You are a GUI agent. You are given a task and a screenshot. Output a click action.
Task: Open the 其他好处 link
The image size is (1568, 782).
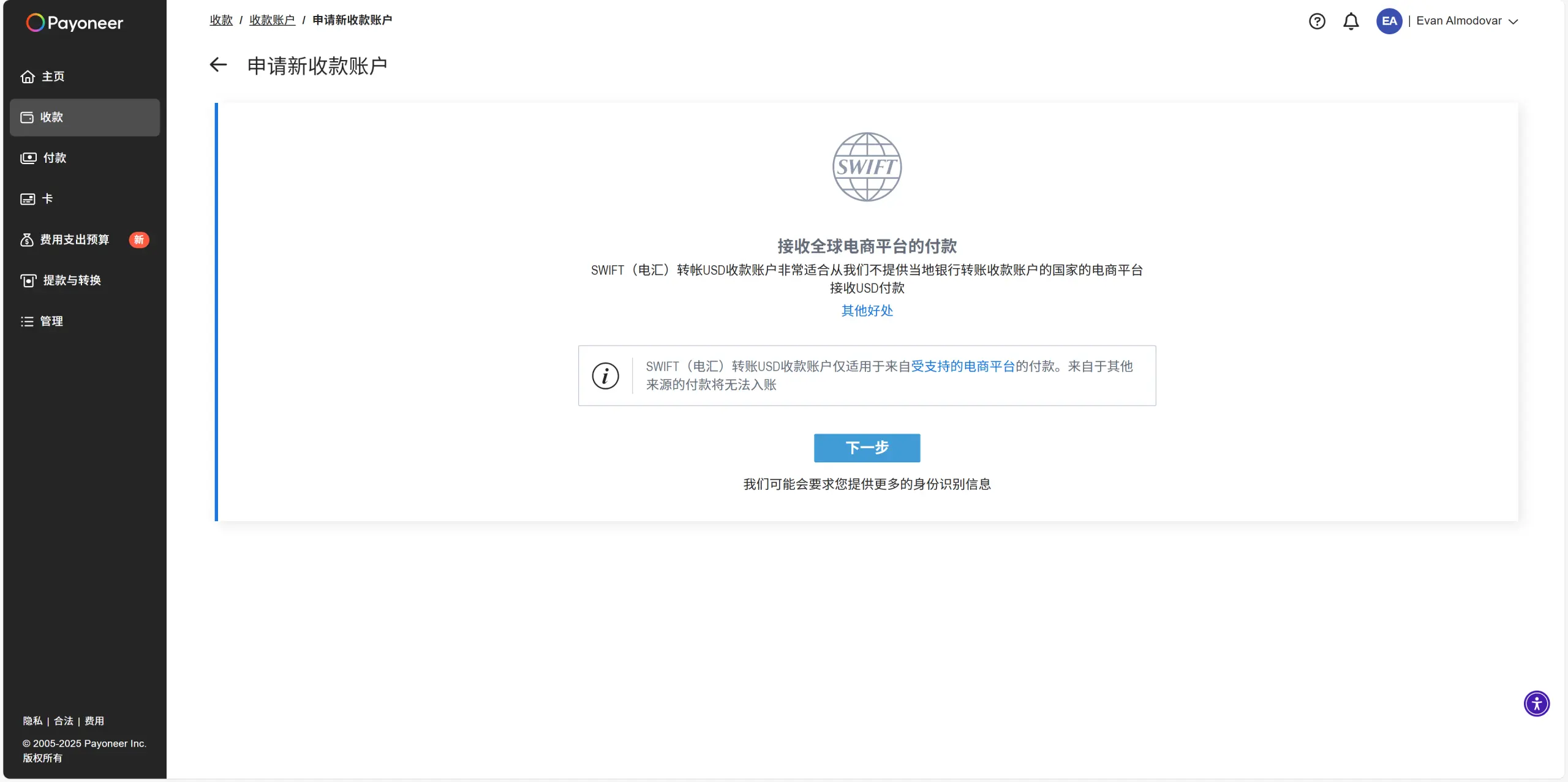pos(867,310)
